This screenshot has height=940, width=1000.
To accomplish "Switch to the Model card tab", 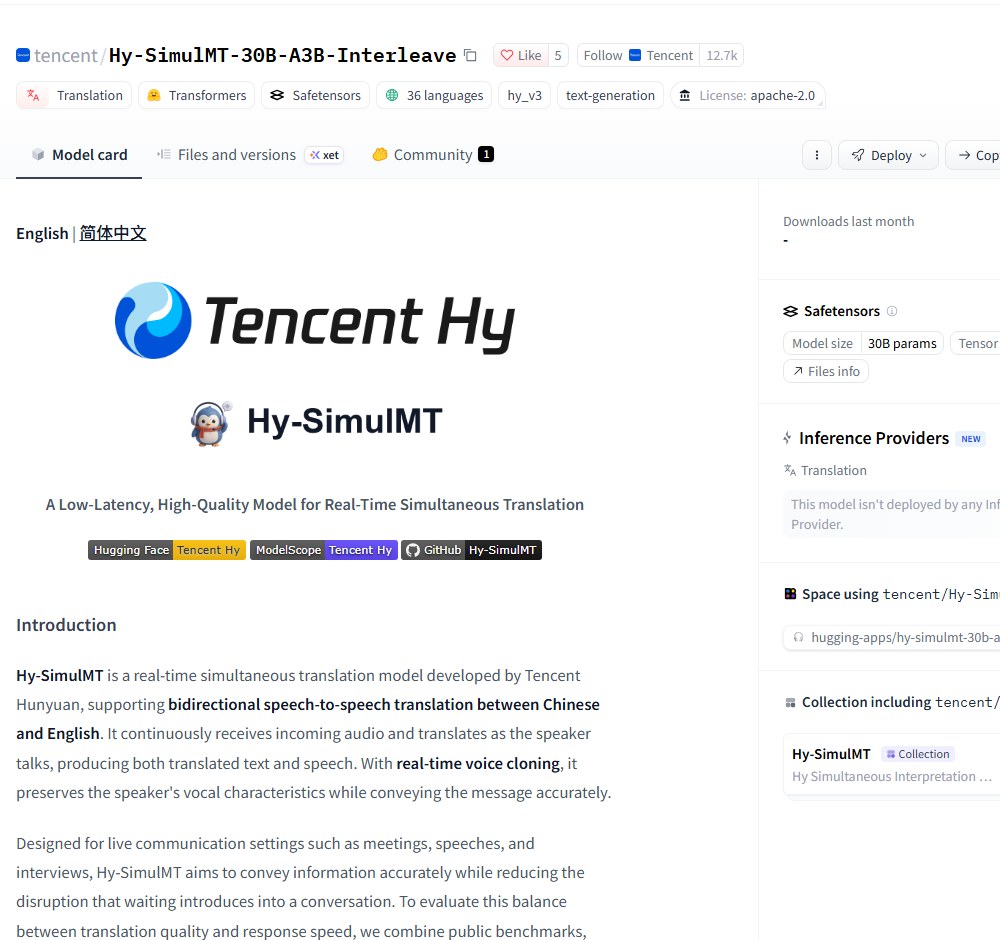I will [79, 155].
